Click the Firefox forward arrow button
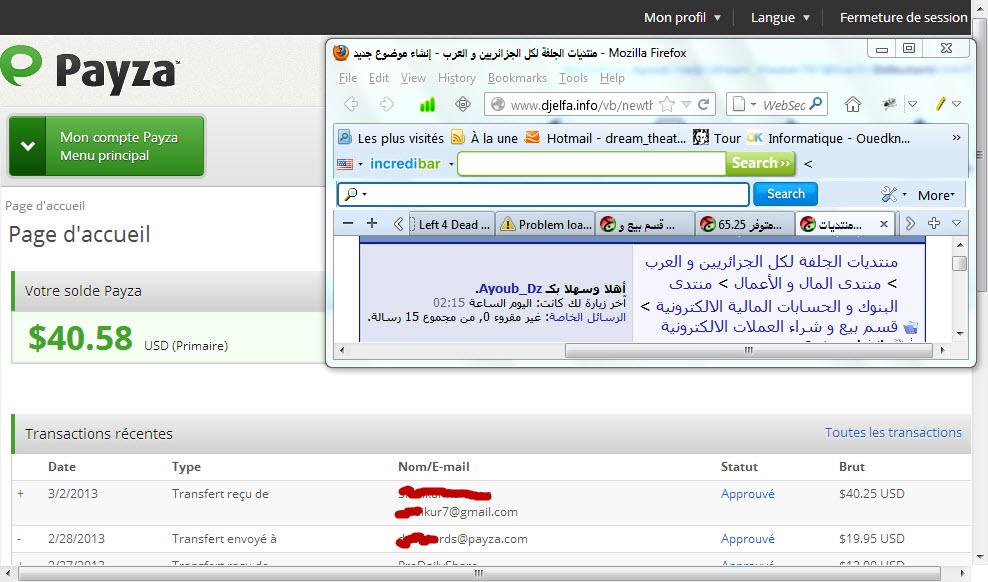Image resolution: width=988 pixels, height=582 pixels. click(x=386, y=104)
